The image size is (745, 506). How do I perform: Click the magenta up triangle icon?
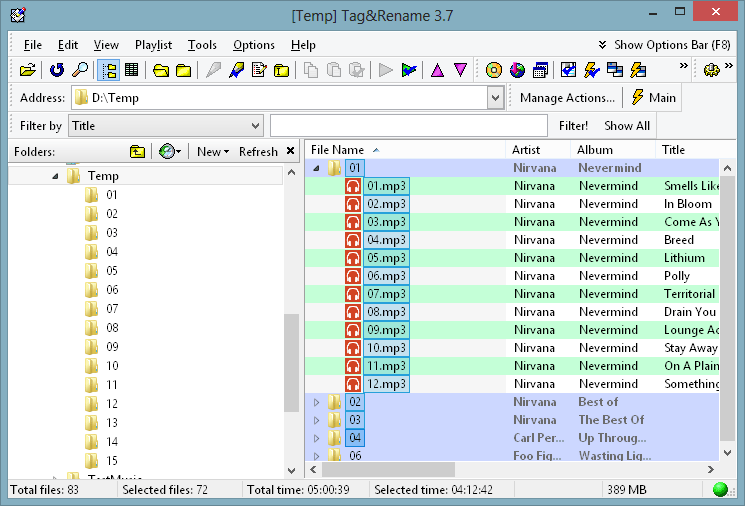click(437, 70)
